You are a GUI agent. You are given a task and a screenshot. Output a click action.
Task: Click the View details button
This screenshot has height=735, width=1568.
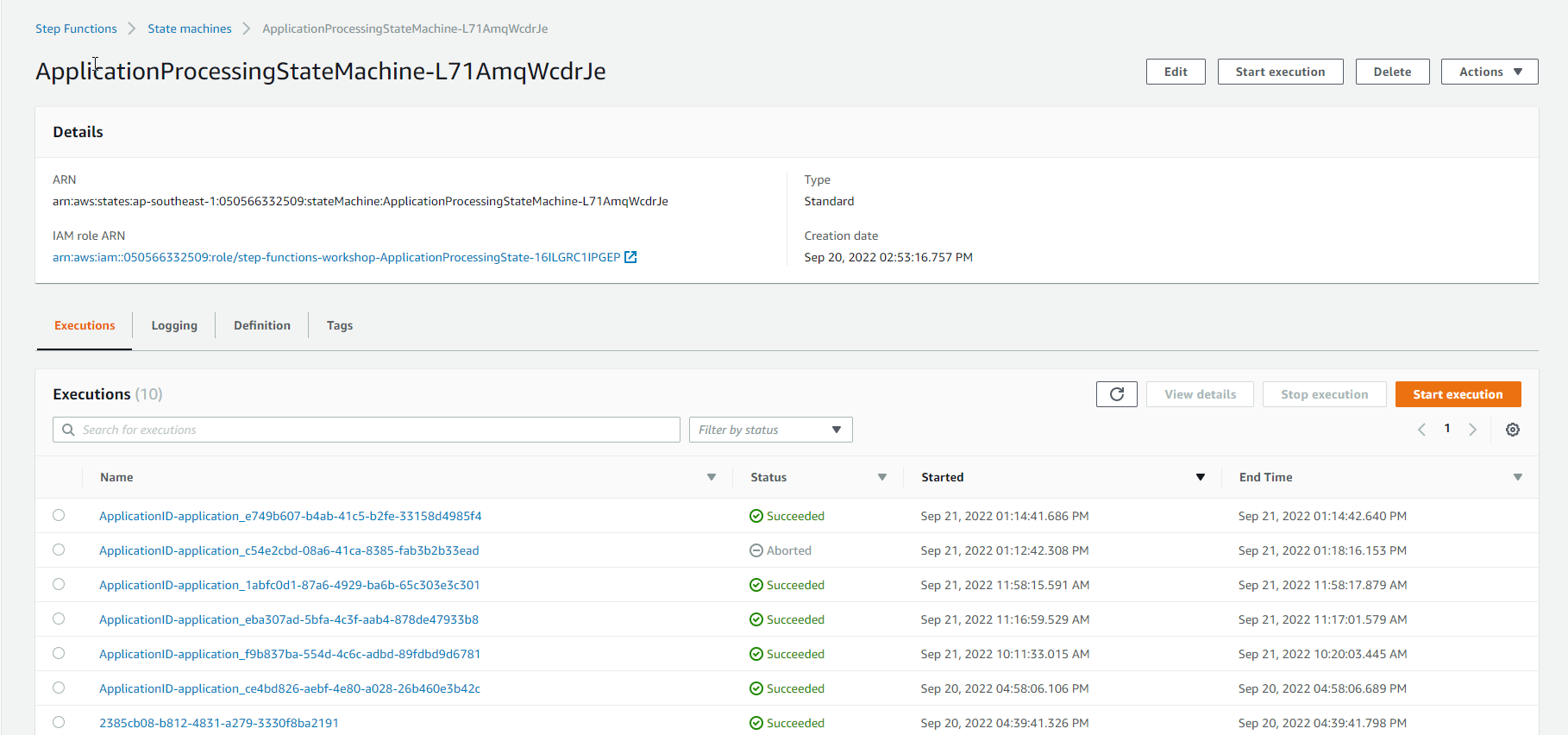(x=1200, y=394)
